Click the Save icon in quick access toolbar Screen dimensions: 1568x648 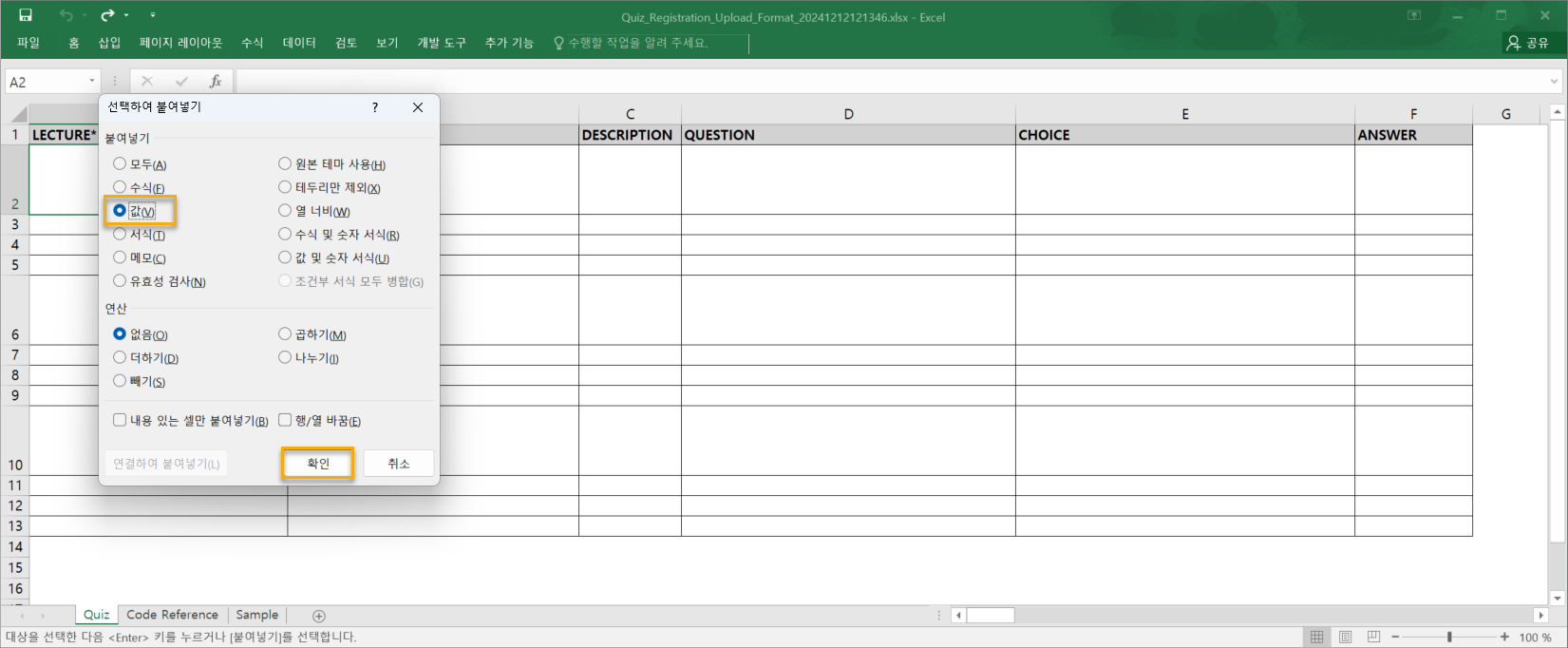click(x=26, y=15)
